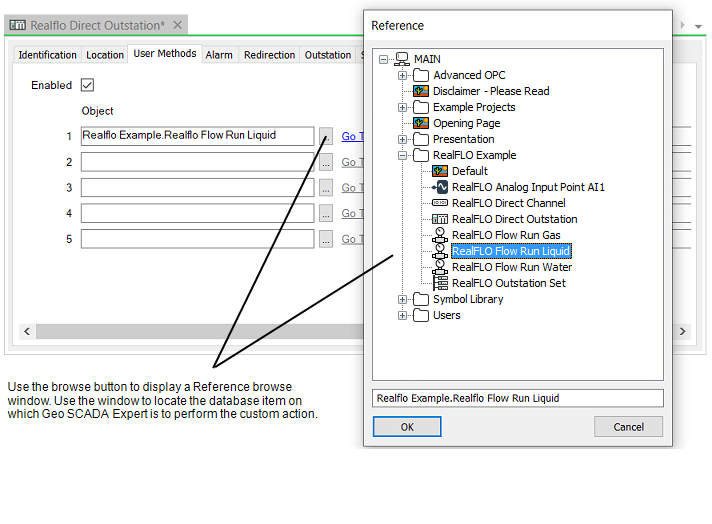Click the RealFLO Flow Run Gas icon
This screenshot has width=712, height=524.
pos(439,235)
